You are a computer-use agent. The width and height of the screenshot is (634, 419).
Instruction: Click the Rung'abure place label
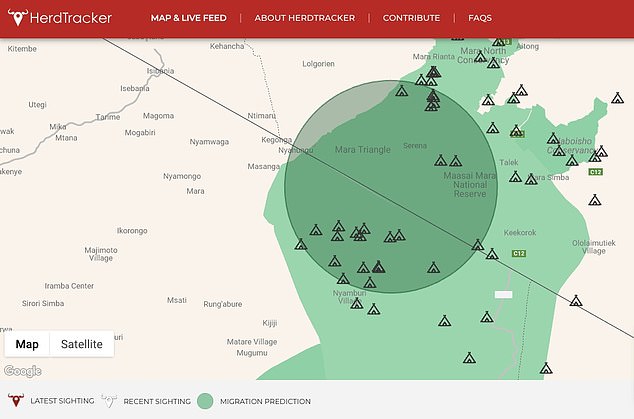click(223, 304)
